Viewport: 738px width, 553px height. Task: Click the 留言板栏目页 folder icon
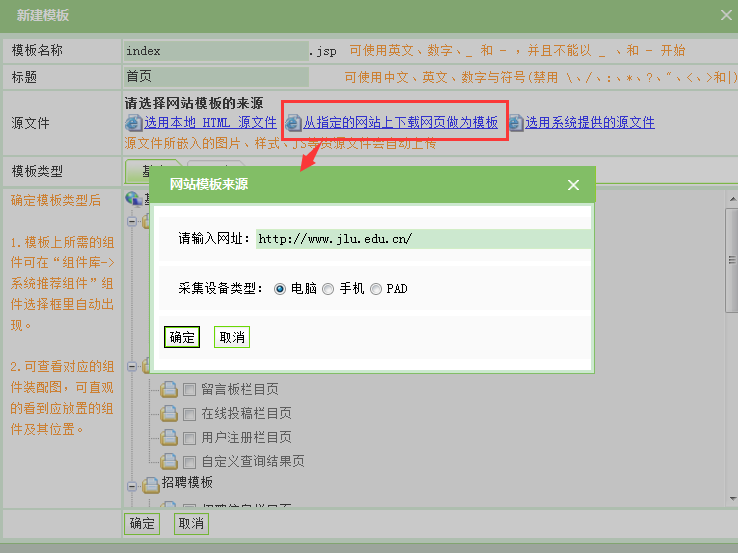(x=169, y=389)
